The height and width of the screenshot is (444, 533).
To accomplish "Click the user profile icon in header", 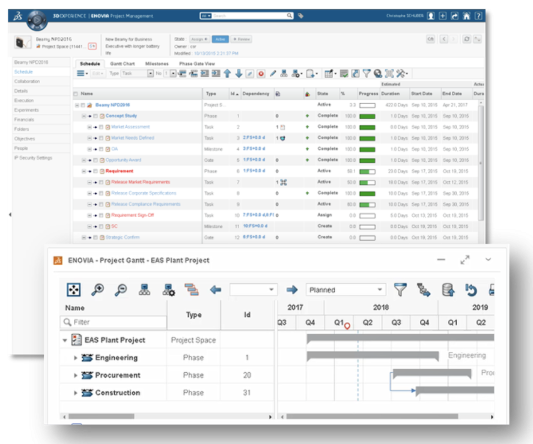I will (431, 16).
